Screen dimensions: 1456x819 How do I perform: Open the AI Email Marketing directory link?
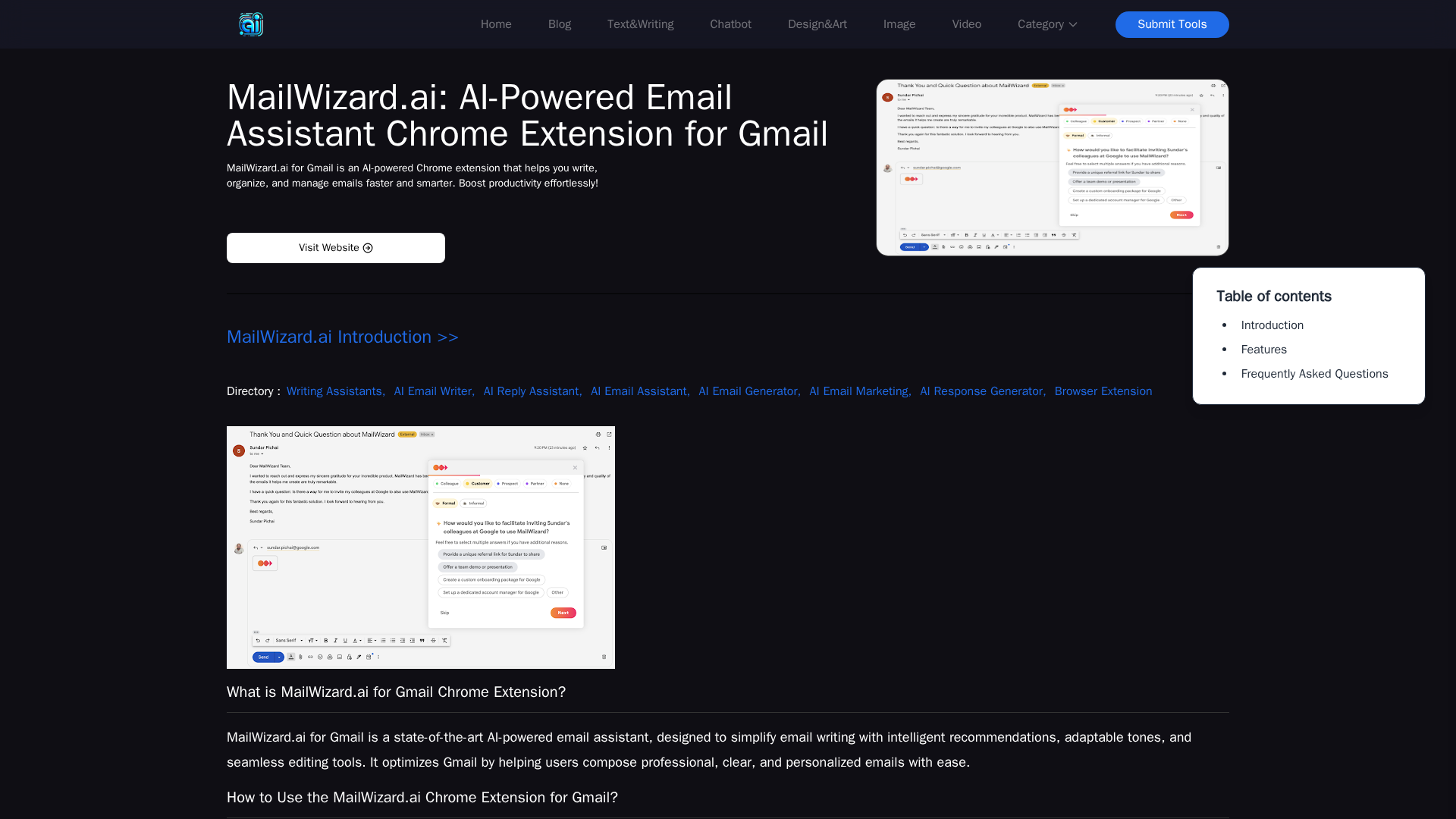[858, 391]
